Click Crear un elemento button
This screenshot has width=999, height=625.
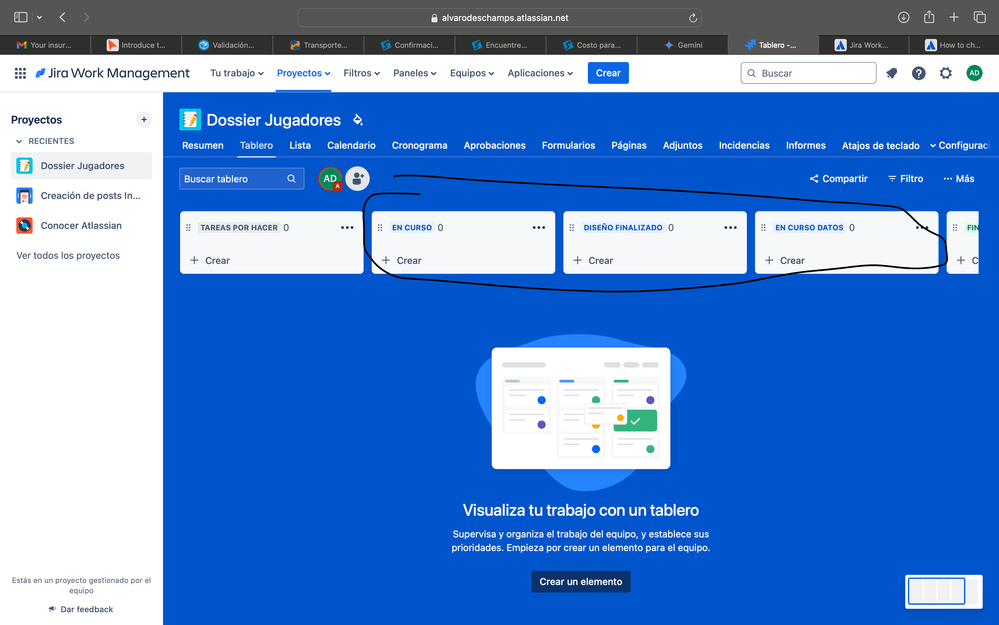point(580,582)
